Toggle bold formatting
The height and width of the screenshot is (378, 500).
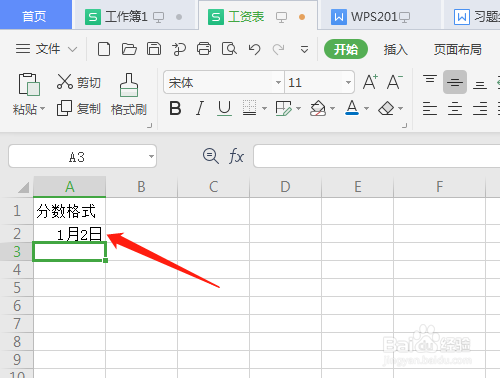pyautogui.click(x=175, y=108)
